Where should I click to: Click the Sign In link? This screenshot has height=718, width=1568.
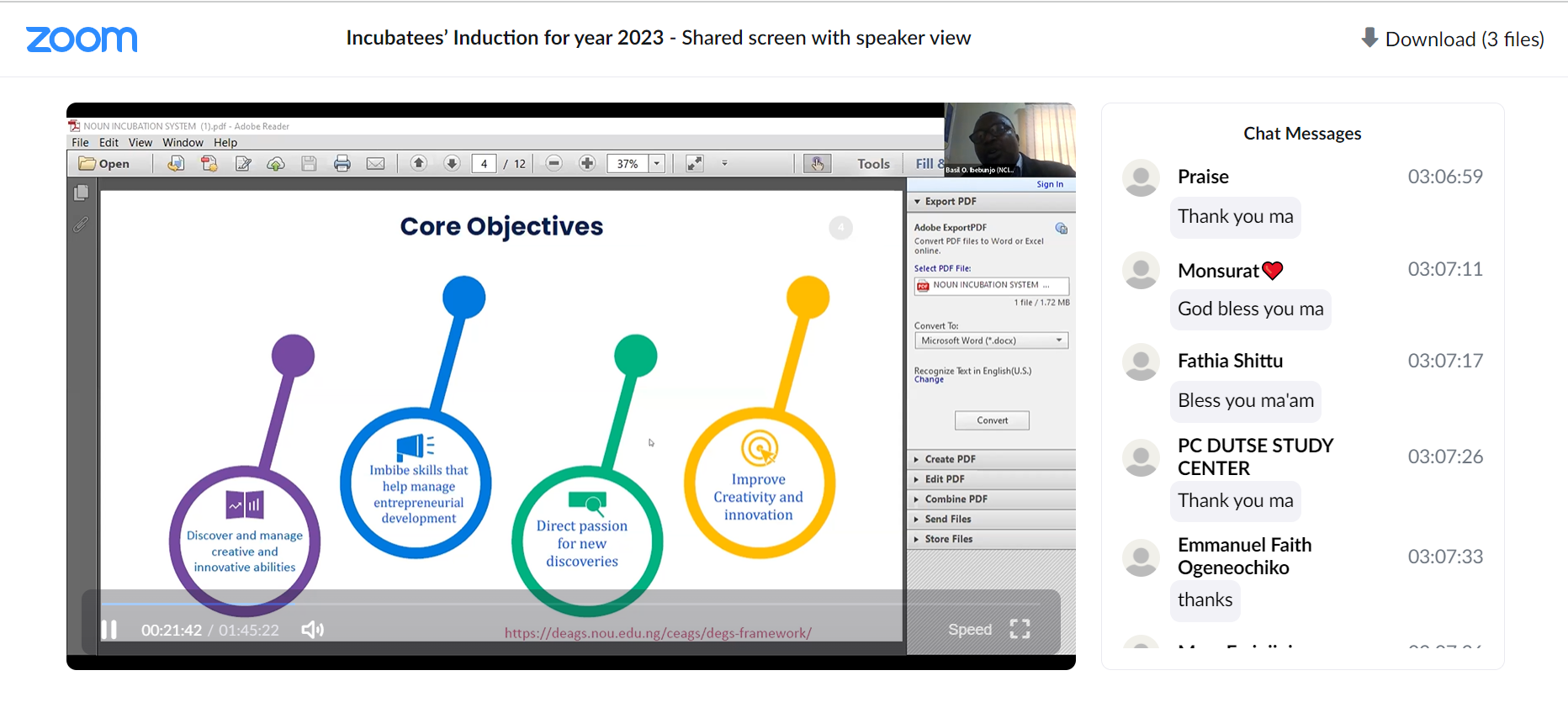1050,184
